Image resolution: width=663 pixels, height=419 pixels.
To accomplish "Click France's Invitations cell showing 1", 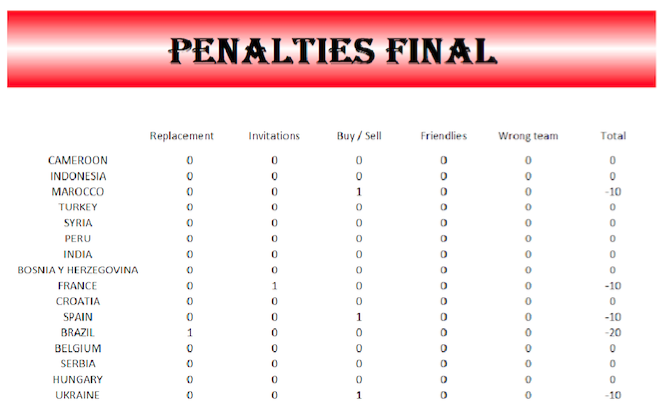I will (x=274, y=286).
